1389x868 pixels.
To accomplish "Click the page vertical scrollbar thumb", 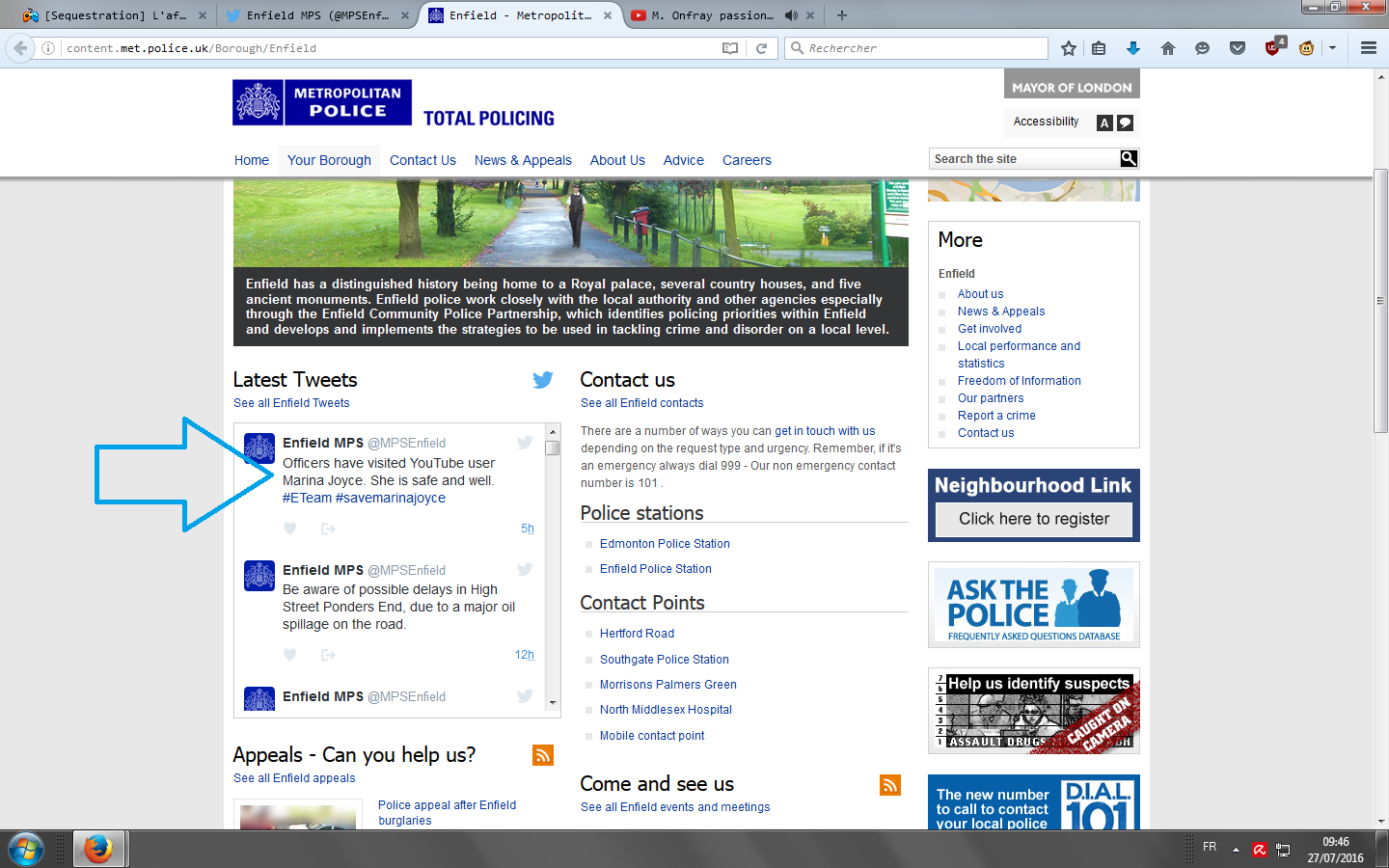I will tap(1381, 299).
